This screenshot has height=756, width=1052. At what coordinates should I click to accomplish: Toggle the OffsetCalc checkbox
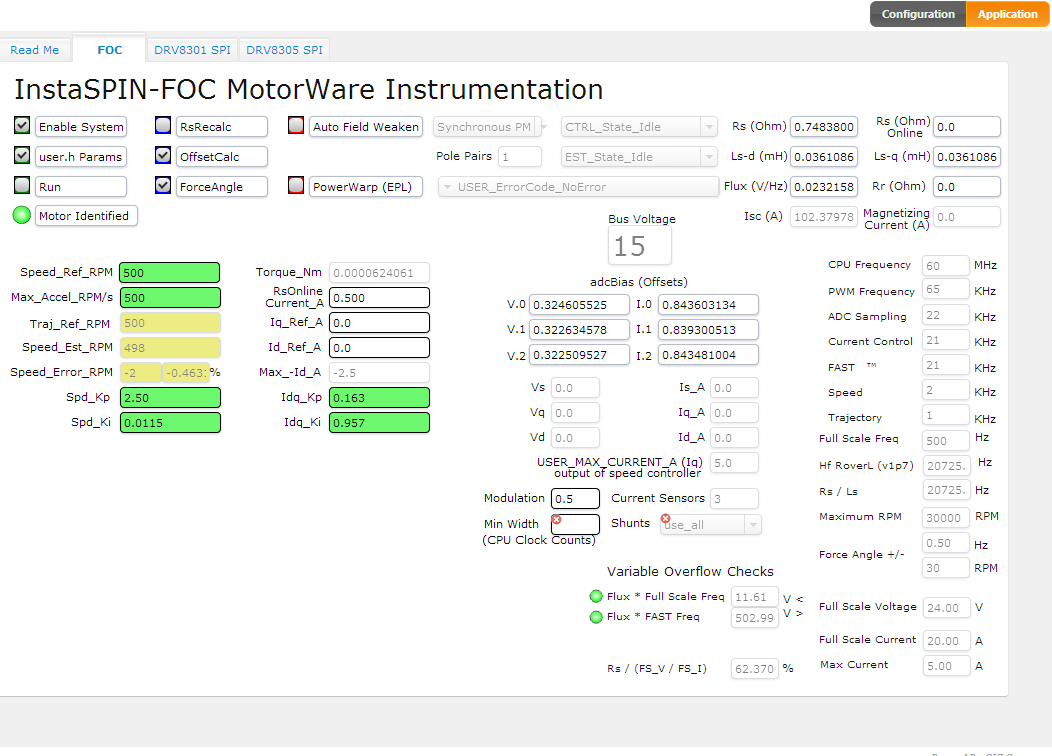(x=163, y=156)
